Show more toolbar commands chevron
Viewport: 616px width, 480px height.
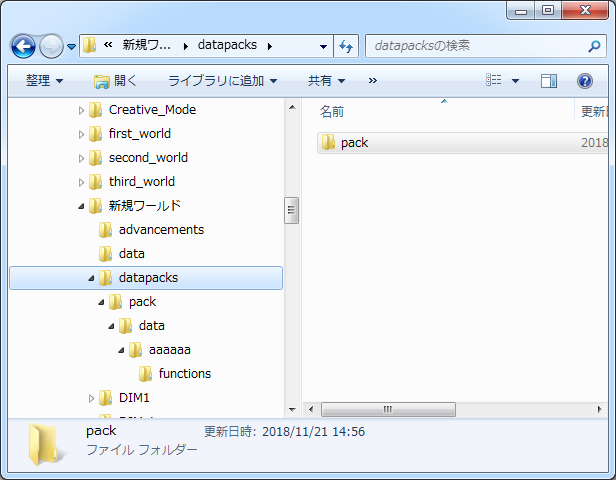tap(372, 81)
